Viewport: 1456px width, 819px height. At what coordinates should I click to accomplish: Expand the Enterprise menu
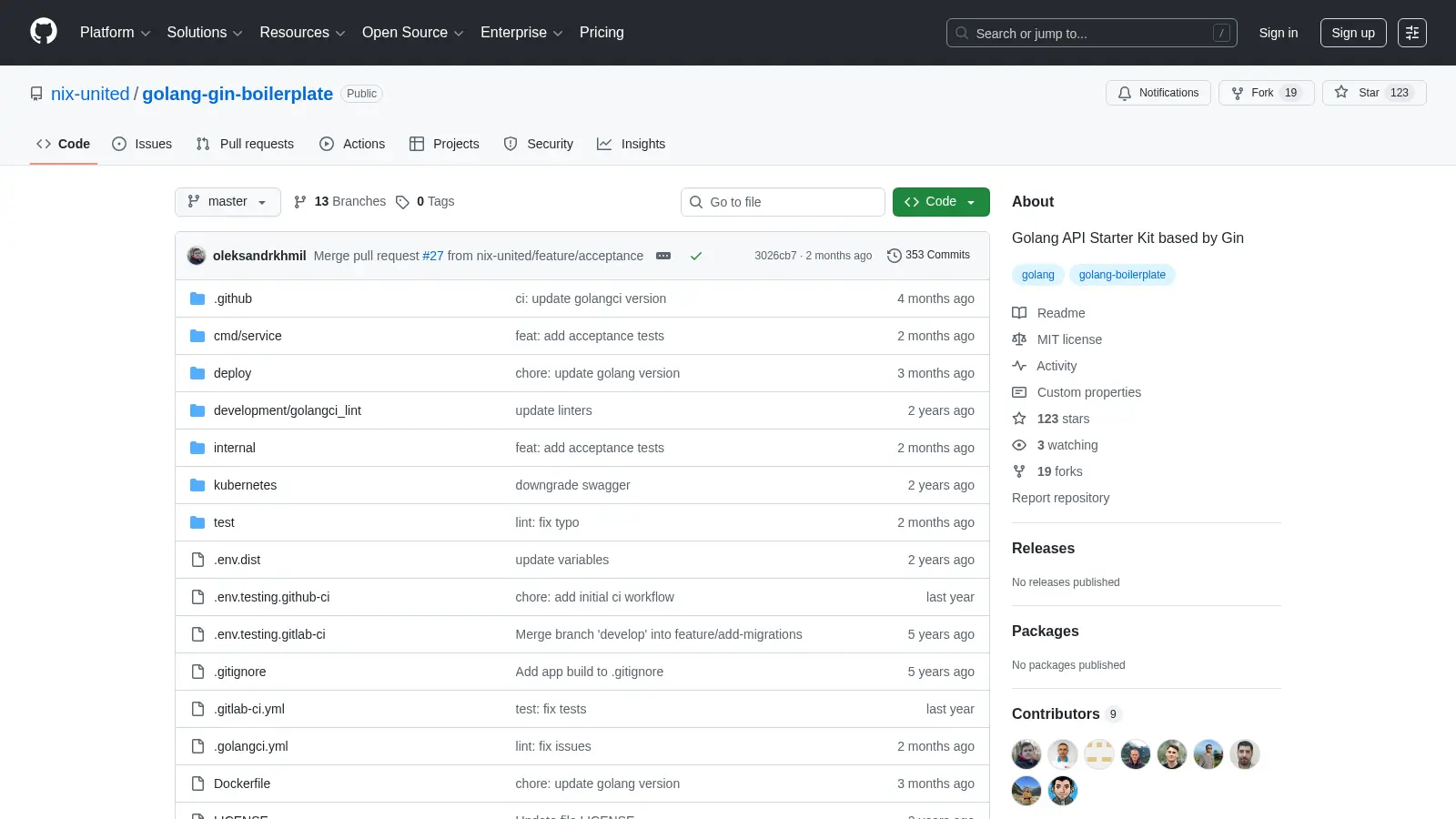pyautogui.click(x=521, y=33)
